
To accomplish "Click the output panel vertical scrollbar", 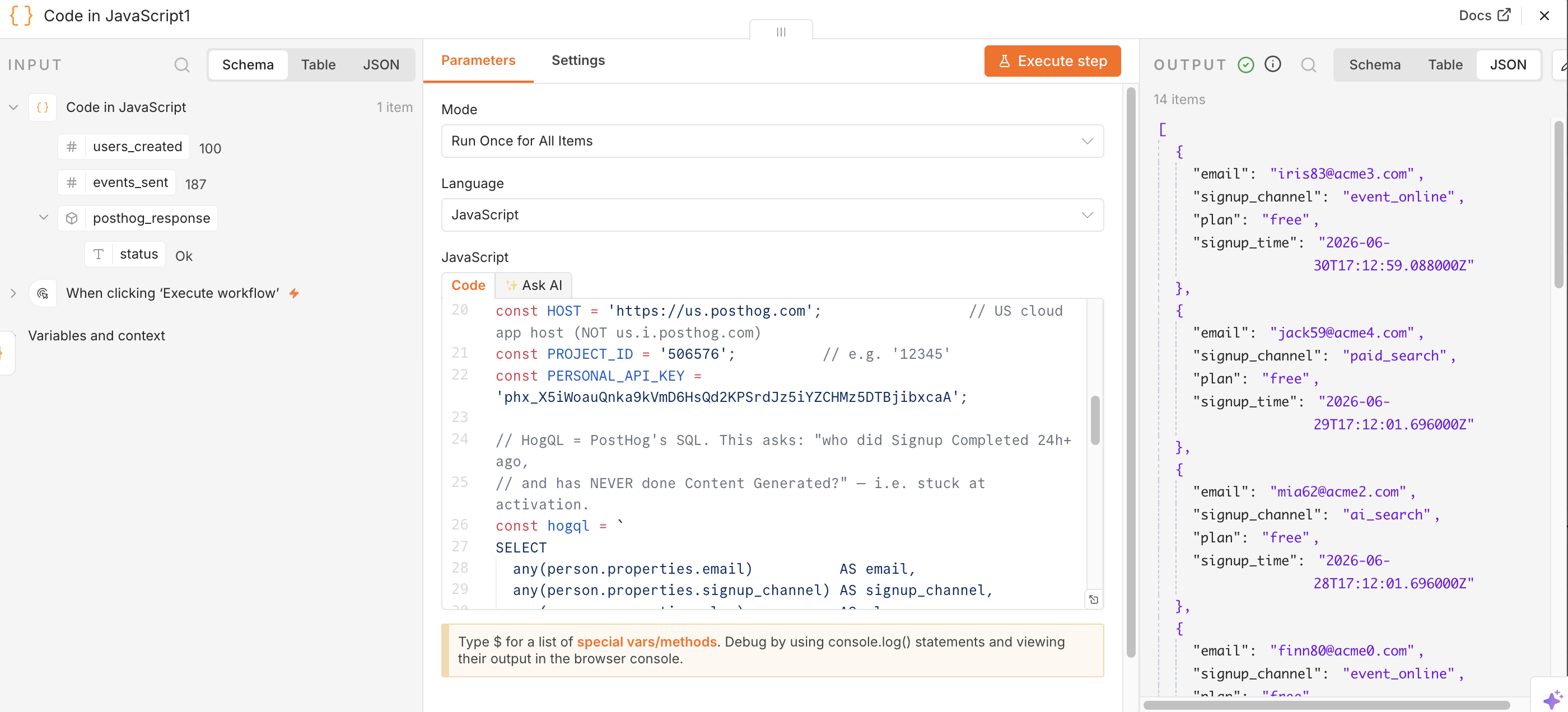I will click(x=1558, y=205).
